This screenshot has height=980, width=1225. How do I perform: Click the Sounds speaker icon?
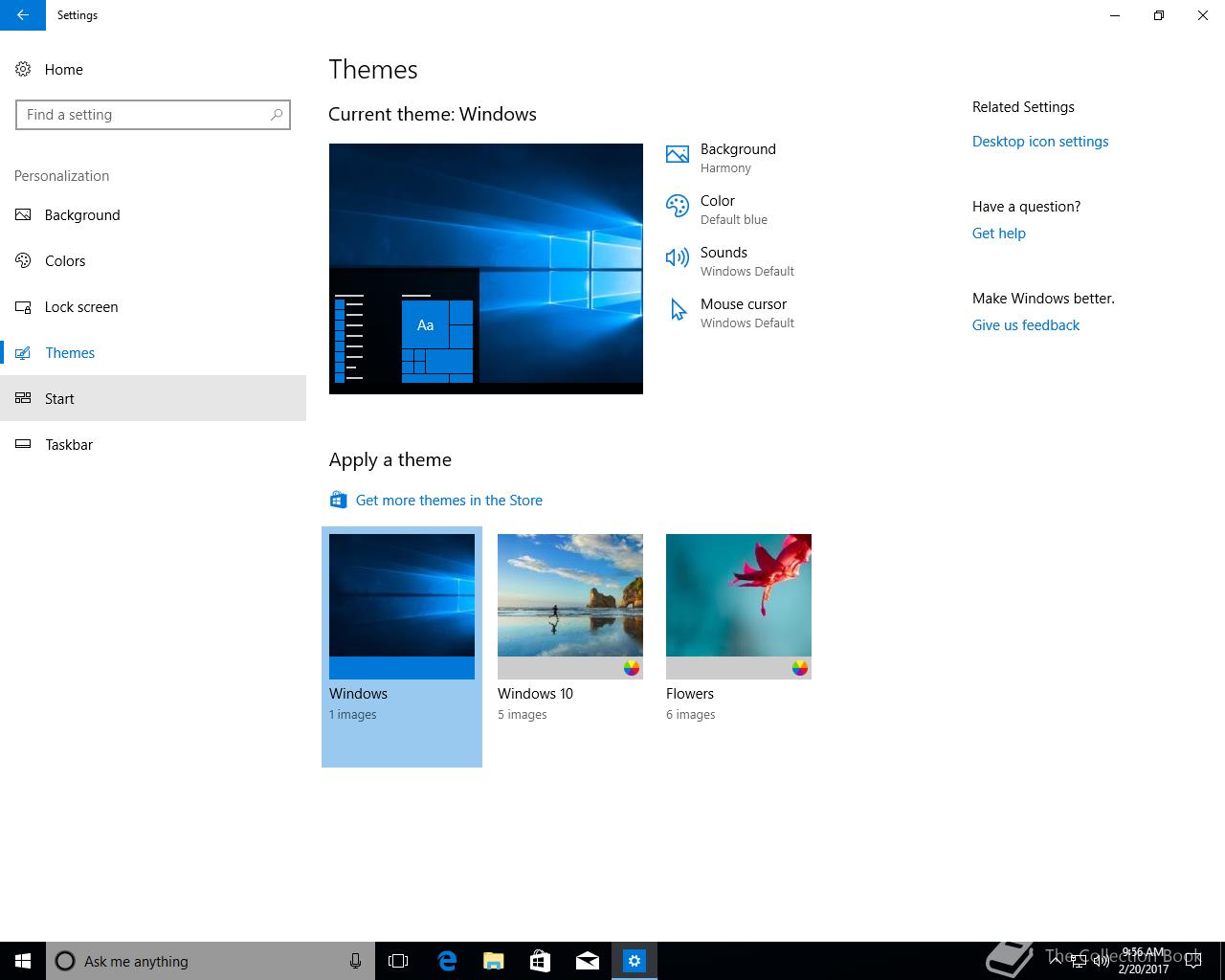click(x=678, y=257)
